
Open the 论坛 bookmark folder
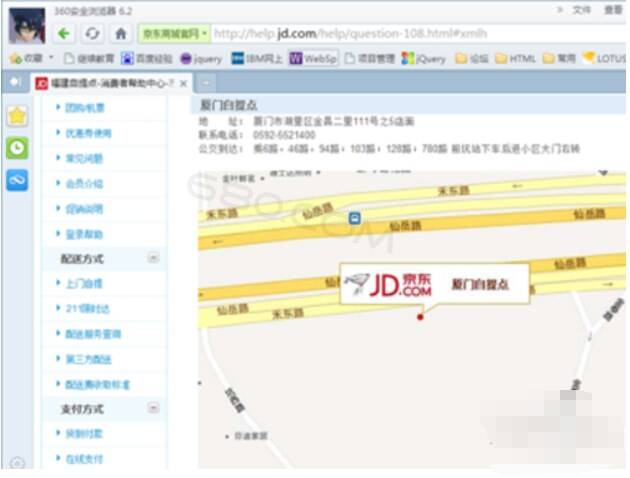(x=472, y=59)
